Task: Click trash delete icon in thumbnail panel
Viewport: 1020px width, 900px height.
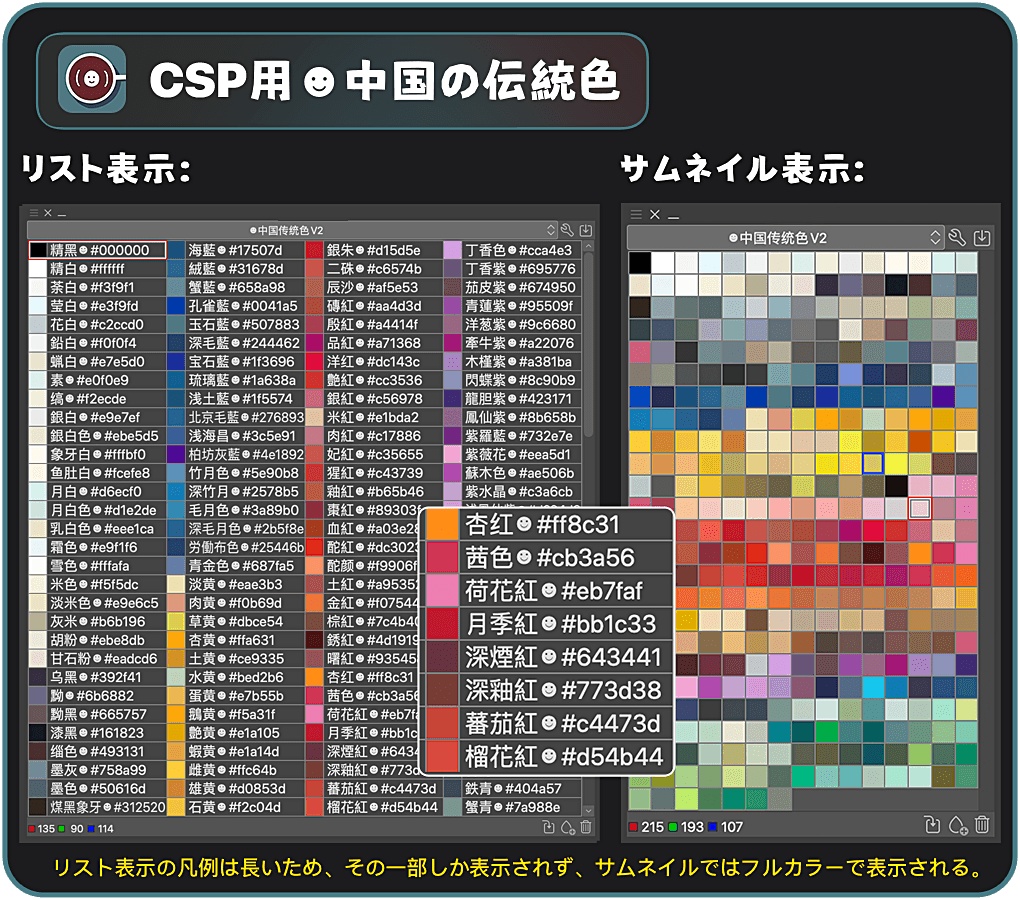Action: 982,825
